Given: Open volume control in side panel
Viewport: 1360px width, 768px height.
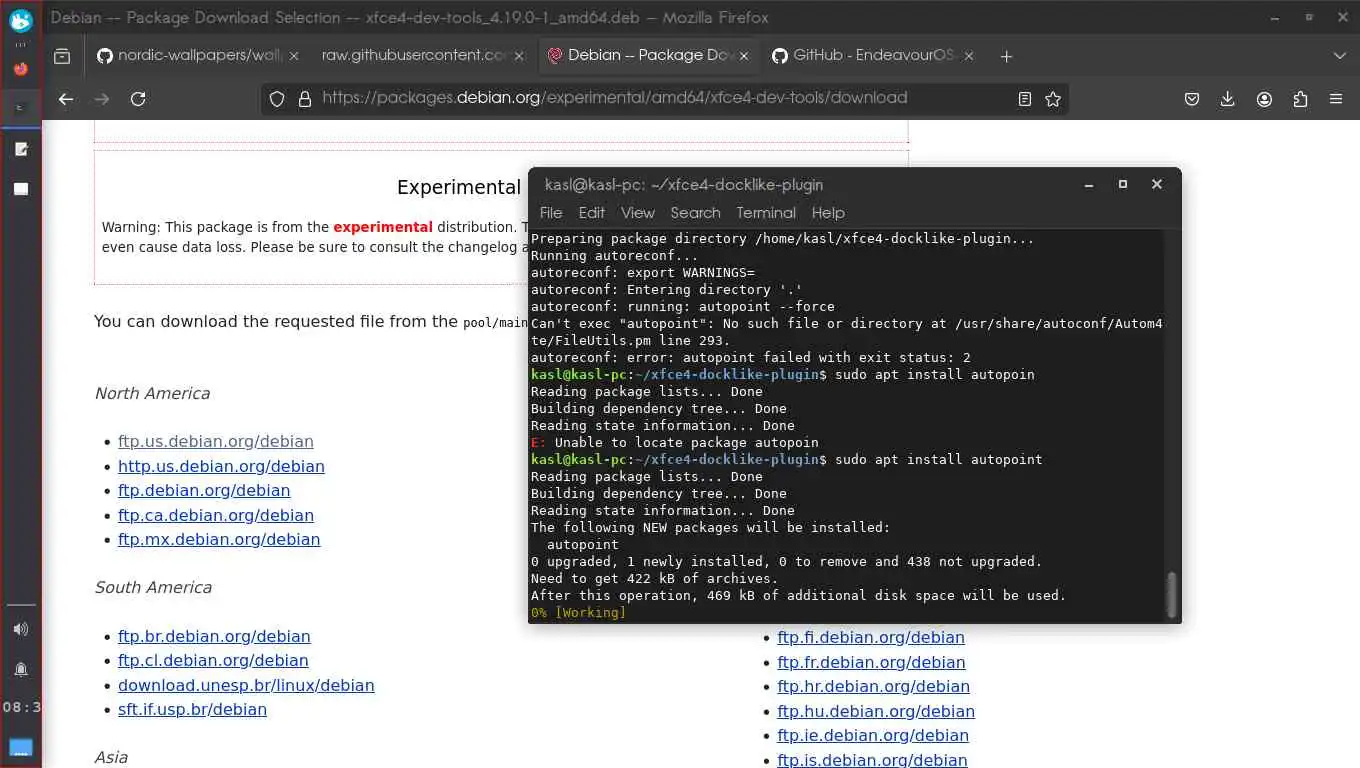Looking at the screenshot, I should 21,629.
